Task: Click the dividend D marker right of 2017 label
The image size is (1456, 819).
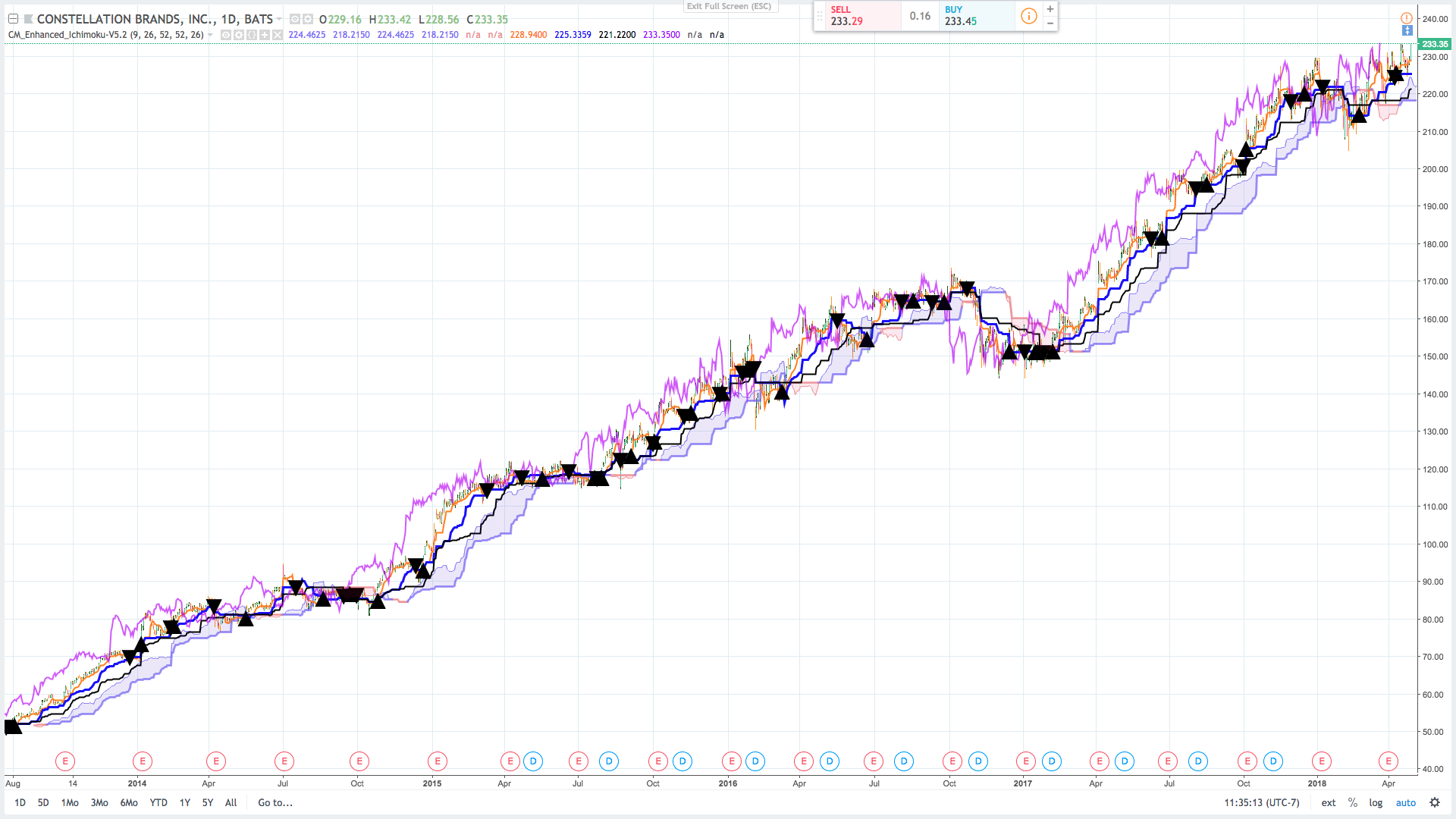Action: coord(1052,761)
